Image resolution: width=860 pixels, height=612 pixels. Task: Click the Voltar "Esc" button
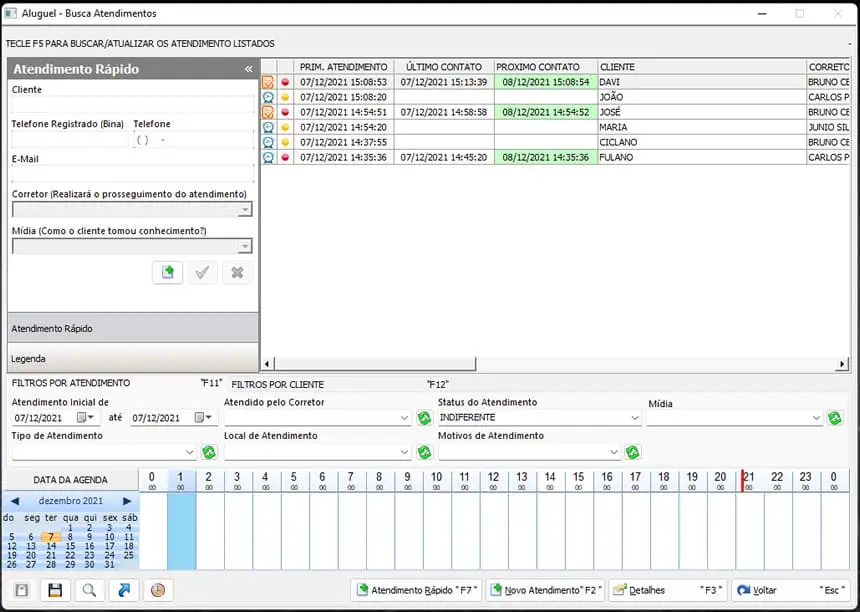[790, 590]
